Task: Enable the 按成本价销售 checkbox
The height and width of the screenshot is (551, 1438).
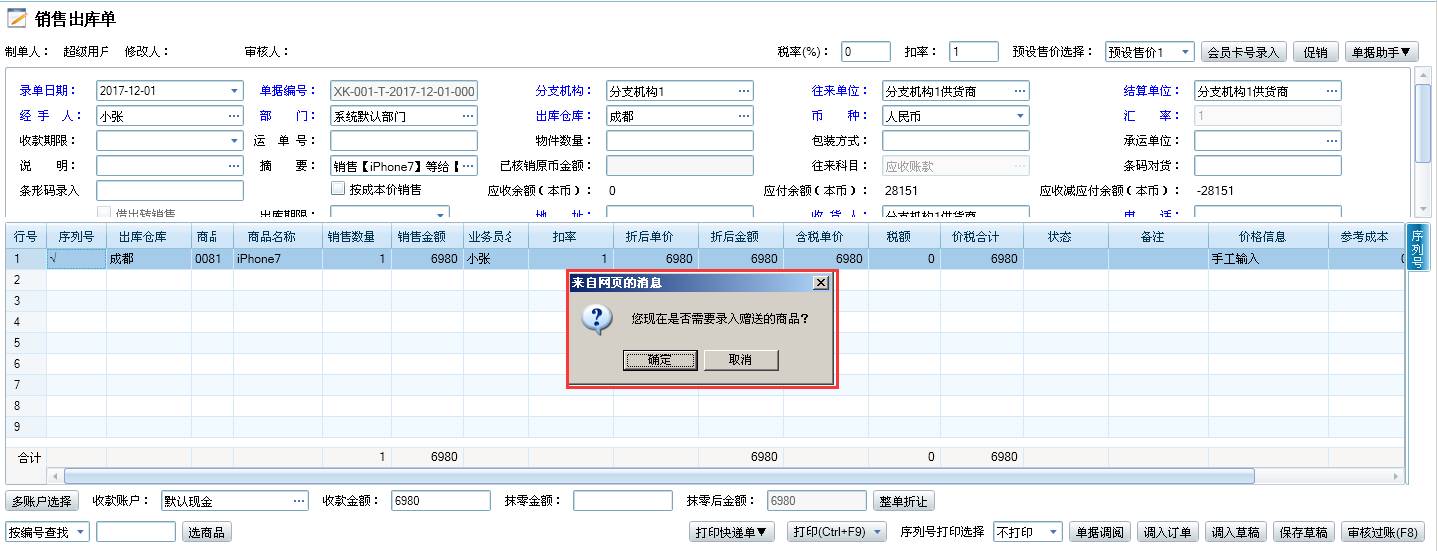Action: 338,188
